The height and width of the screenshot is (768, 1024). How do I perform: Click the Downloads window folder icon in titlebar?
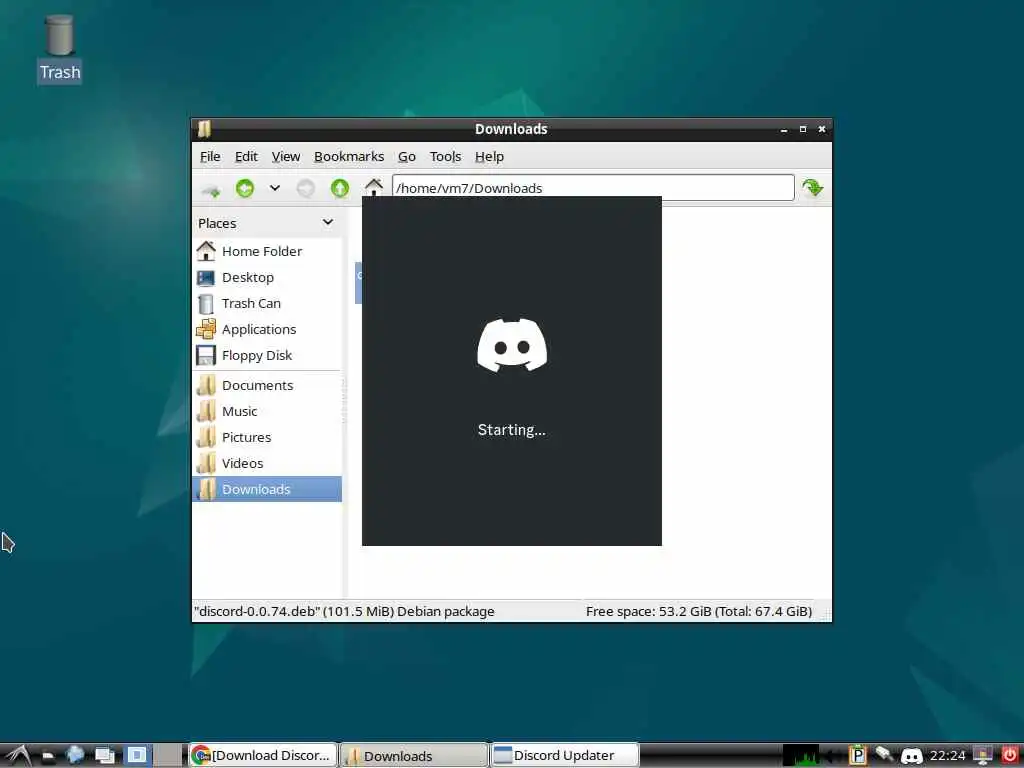[x=204, y=129]
